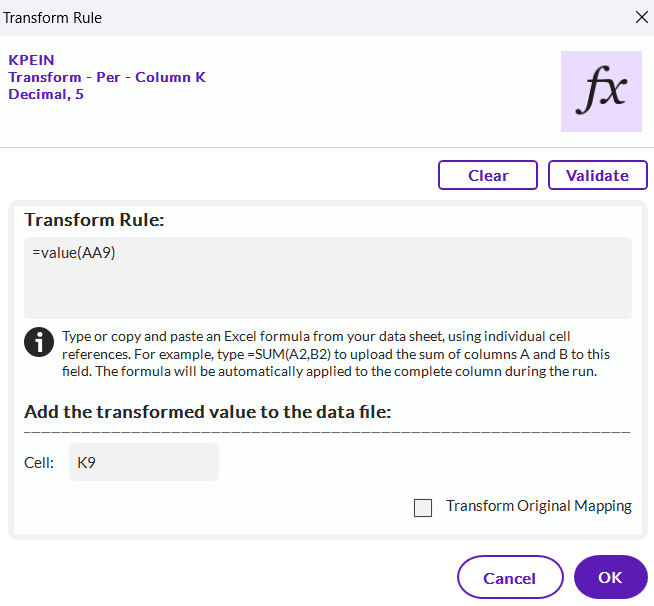654x606 pixels.
Task: Confirm the rule with OK
Action: click(x=610, y=577)
